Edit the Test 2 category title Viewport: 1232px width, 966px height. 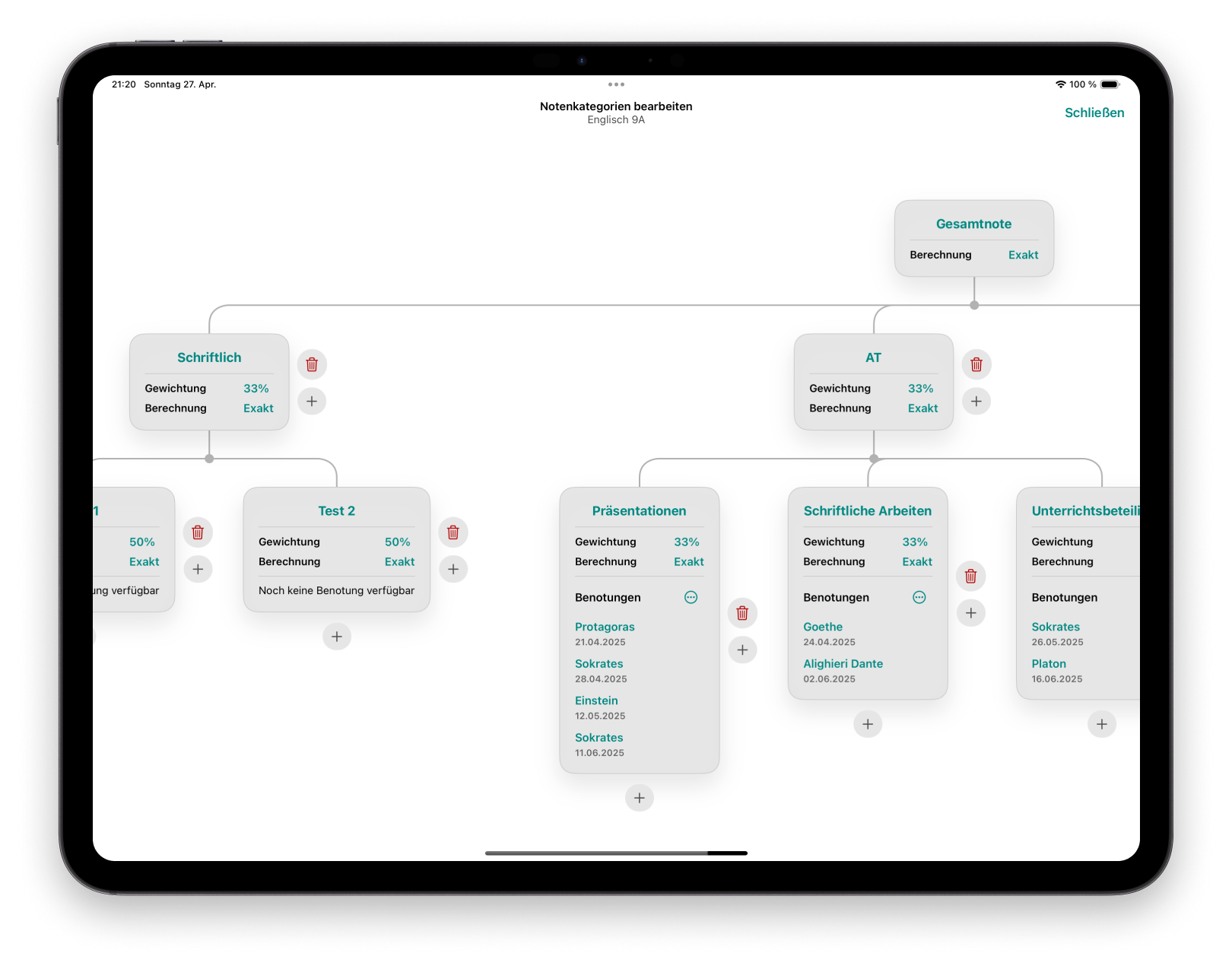(x=337, y=511)
